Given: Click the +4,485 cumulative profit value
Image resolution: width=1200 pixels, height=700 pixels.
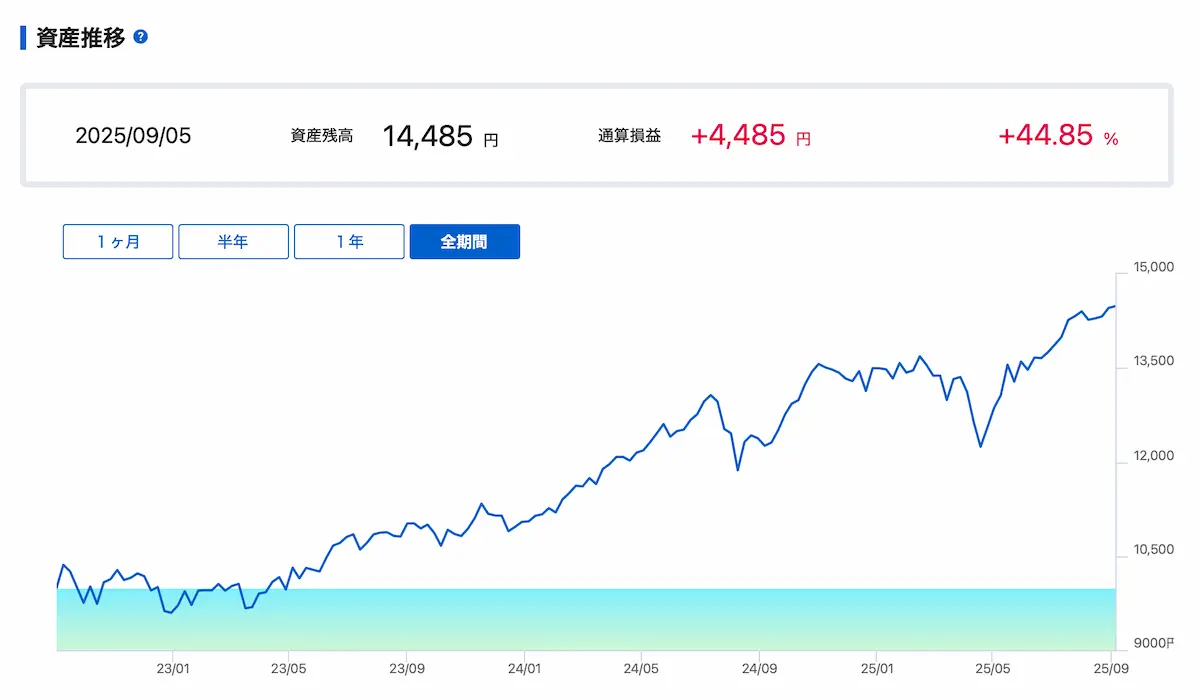Looking at the screenshot, I should [738, 136].
